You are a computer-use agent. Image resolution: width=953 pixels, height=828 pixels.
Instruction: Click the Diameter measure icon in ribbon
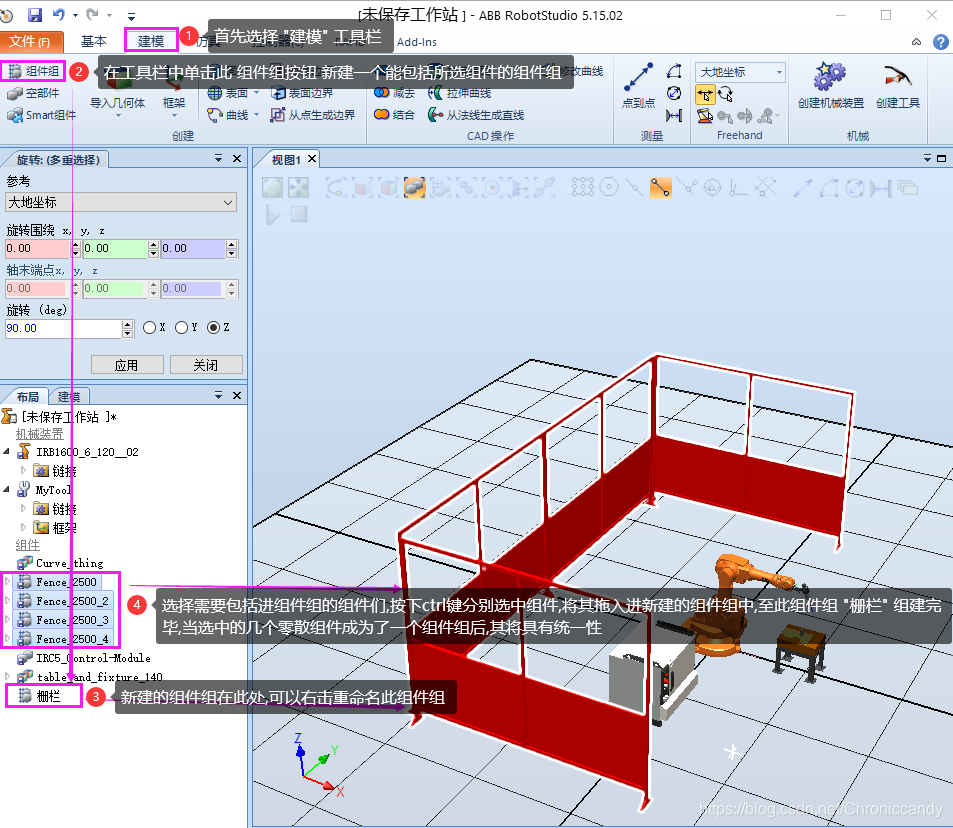click(674, 93)
